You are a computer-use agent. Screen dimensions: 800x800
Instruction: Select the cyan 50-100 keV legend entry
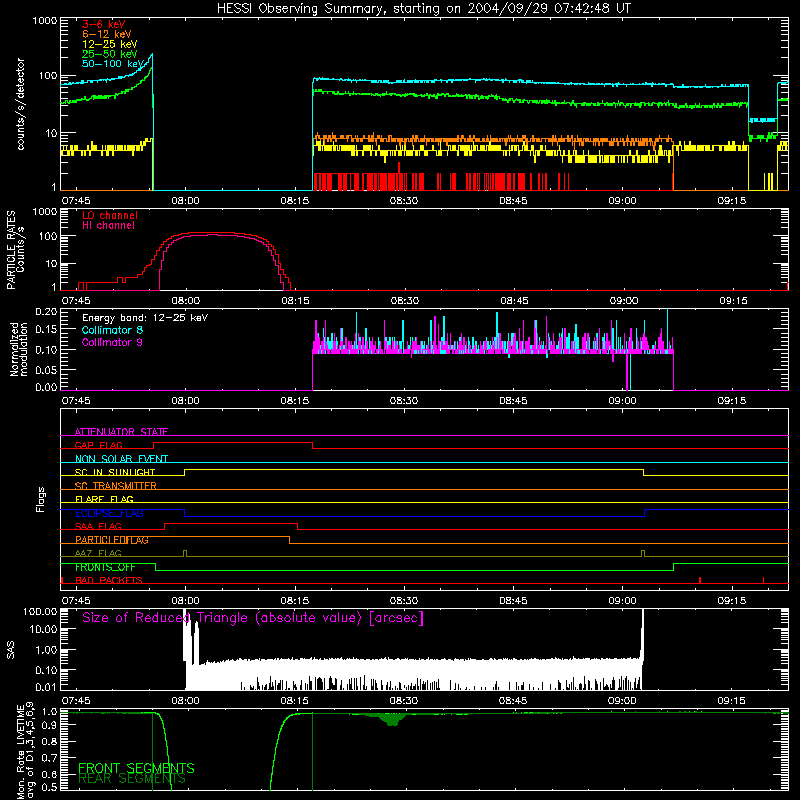113,64
